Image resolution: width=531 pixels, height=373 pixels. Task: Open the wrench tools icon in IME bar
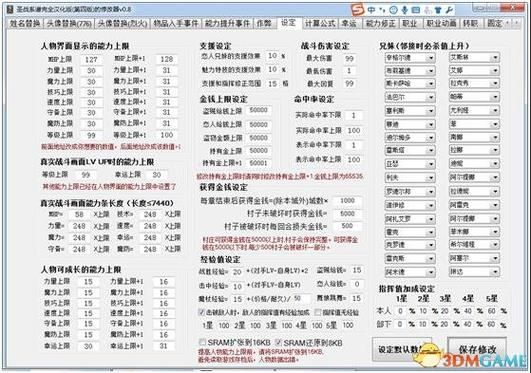point(449,10)
